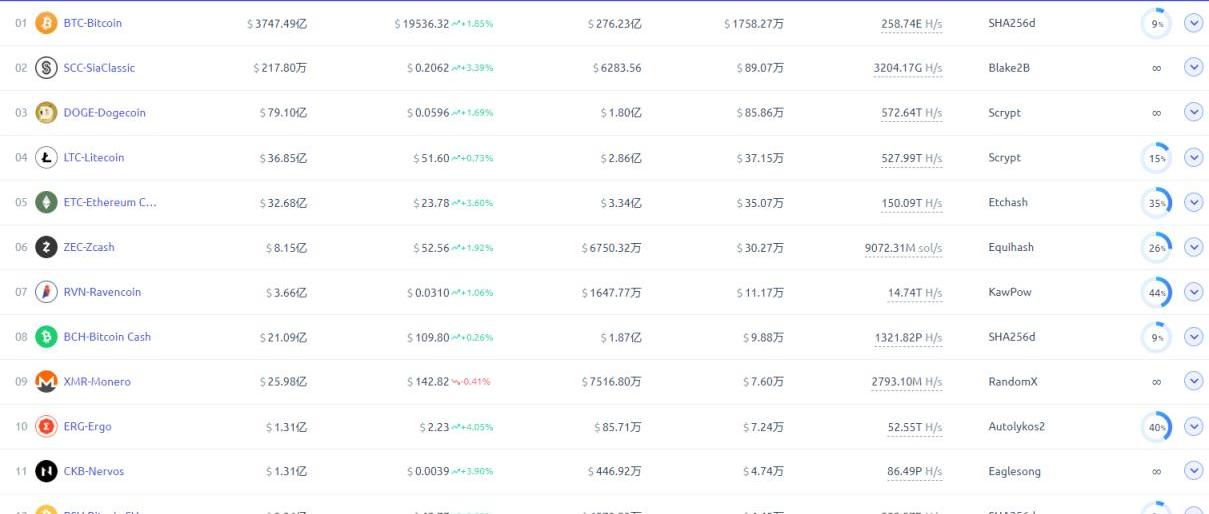This screenshot has width=1209, height=514.
Task: Open the BCH-Bitcoin Cash link
Action: (107, 337)
